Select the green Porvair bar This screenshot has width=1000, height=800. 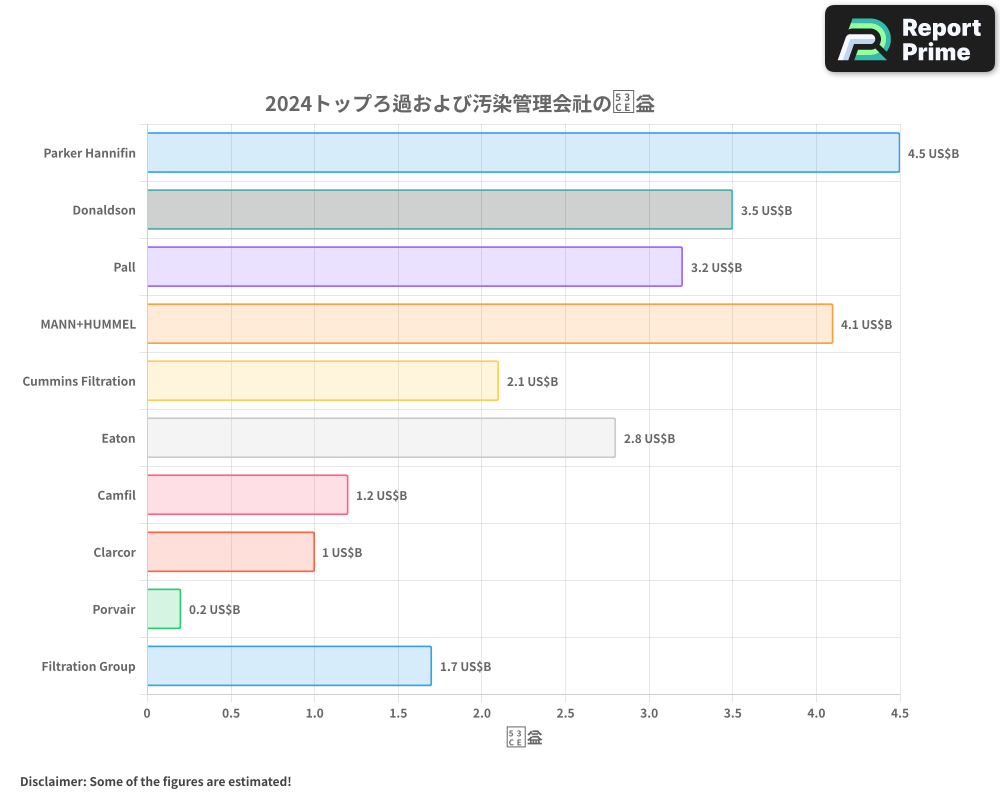click(164, 609)
